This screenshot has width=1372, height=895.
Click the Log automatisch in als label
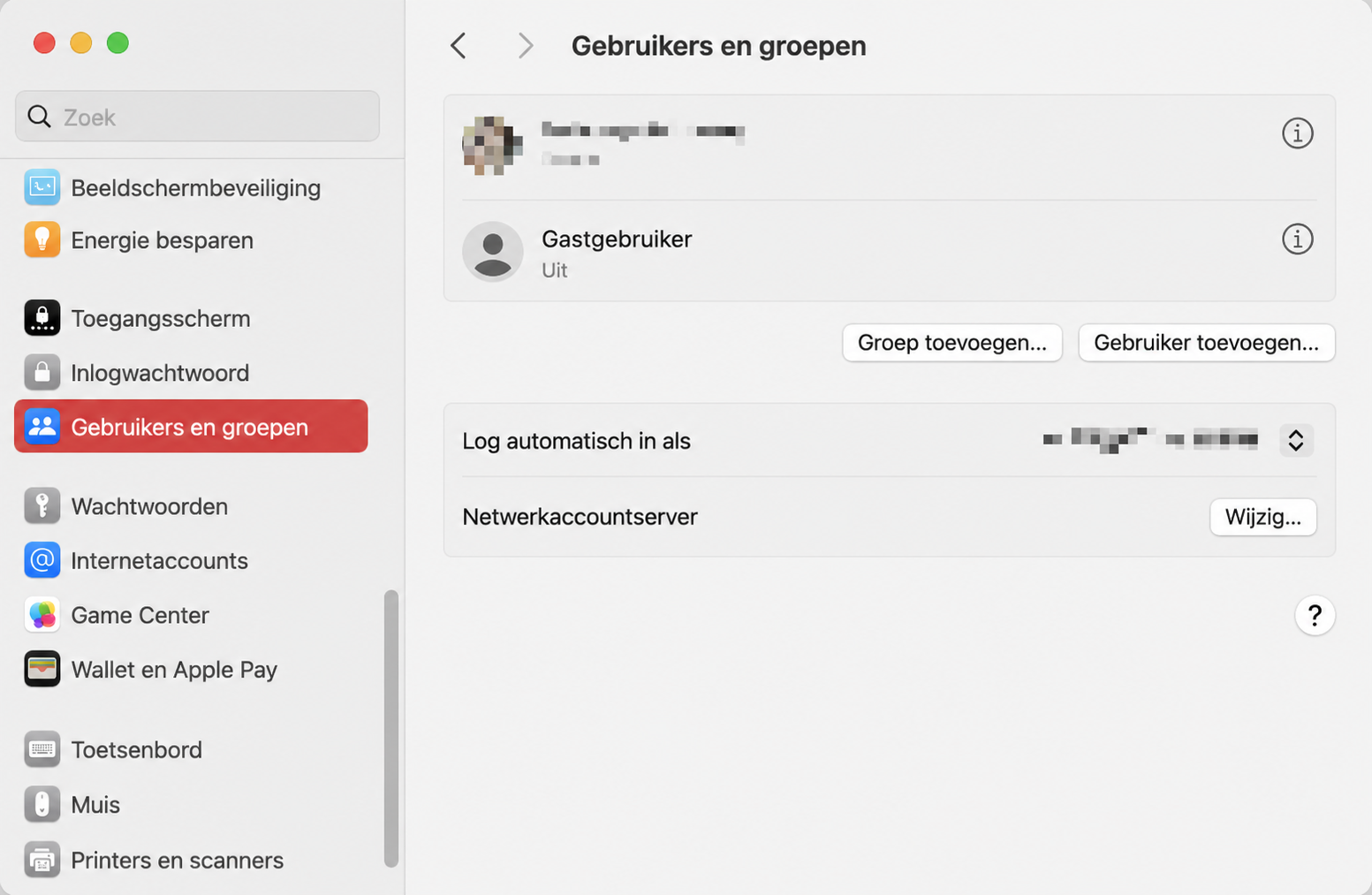click(576, 440)
